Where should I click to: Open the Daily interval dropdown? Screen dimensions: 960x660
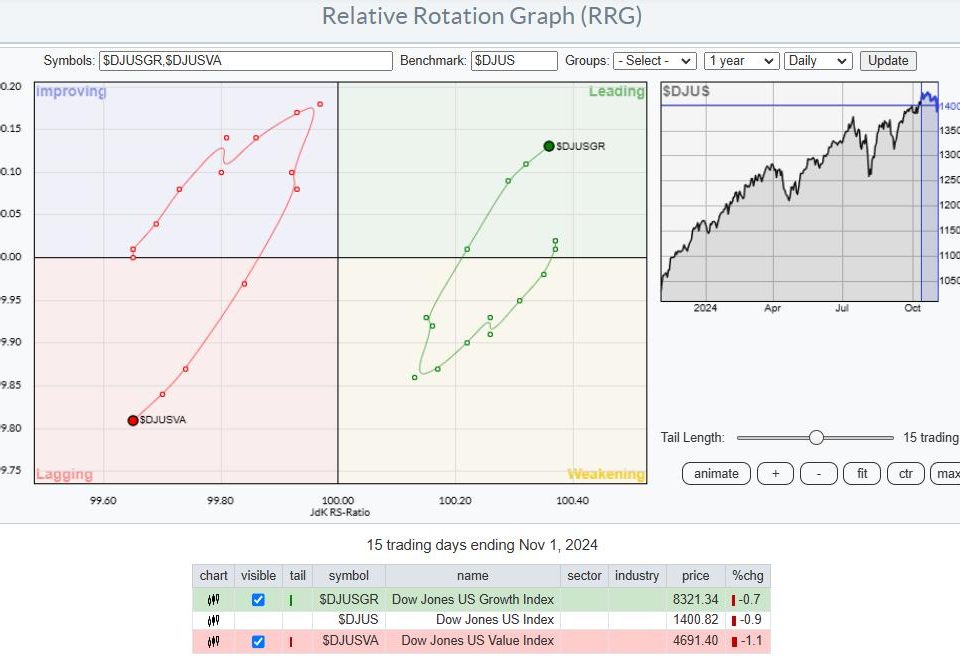[x=818, y=61]
